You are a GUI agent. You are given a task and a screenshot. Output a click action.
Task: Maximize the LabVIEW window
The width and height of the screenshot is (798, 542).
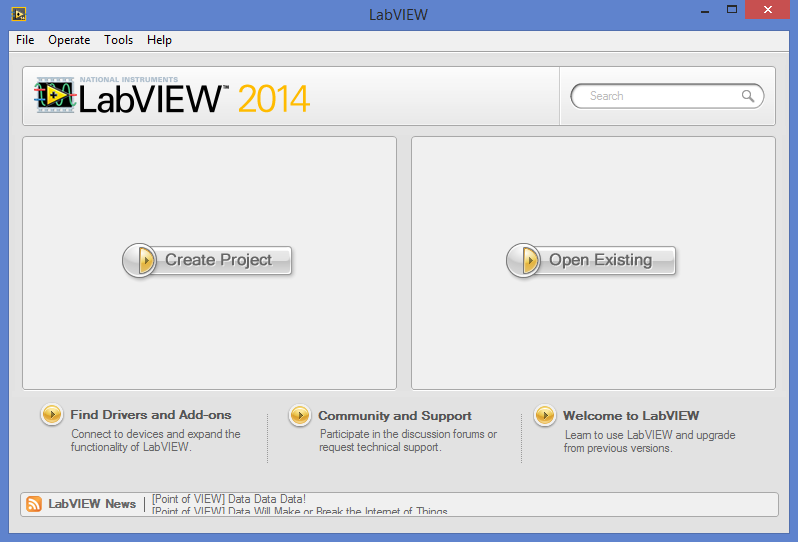tap(732, 10)
